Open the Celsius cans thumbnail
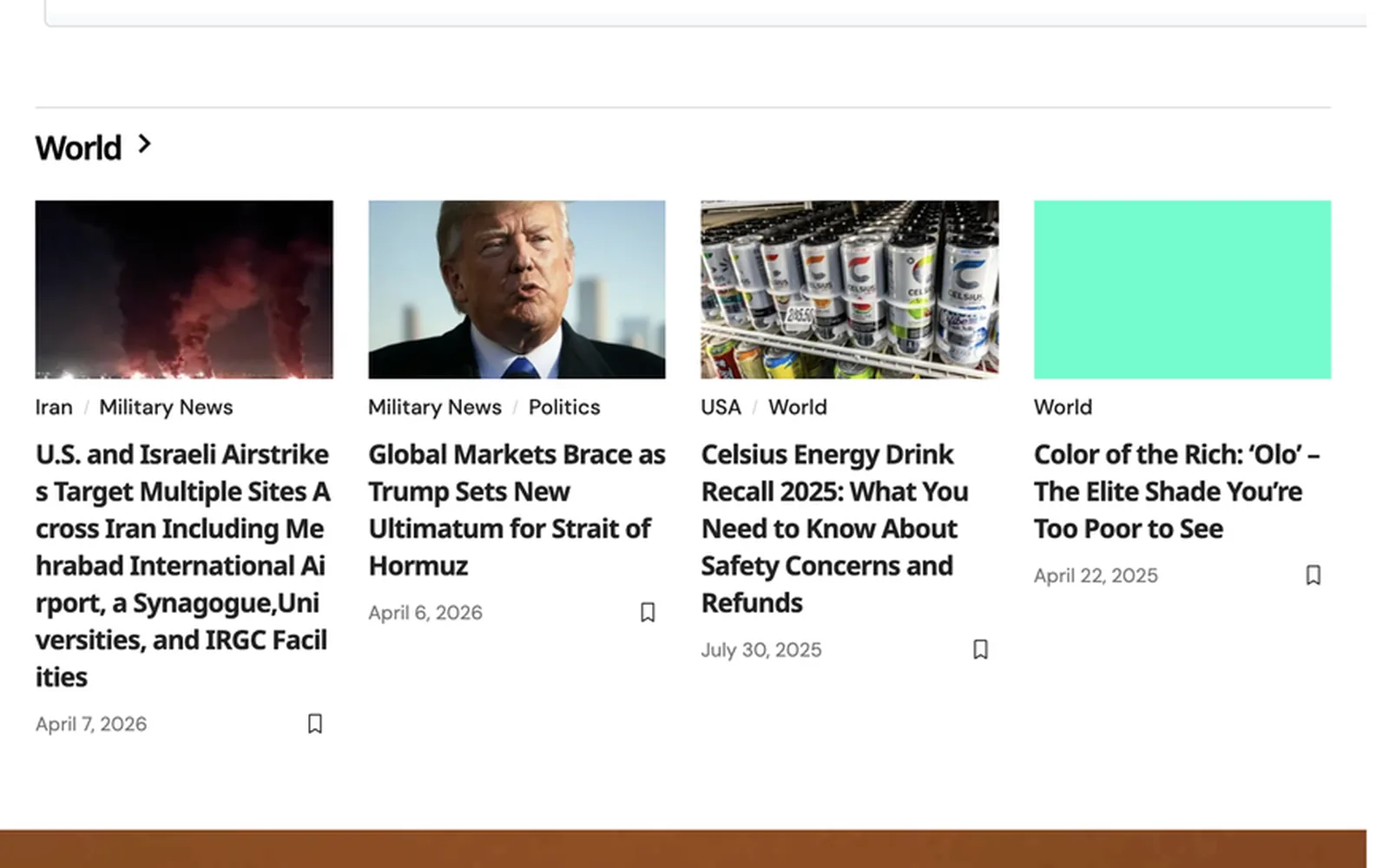 pyautogui.click(x=849, y=289)
